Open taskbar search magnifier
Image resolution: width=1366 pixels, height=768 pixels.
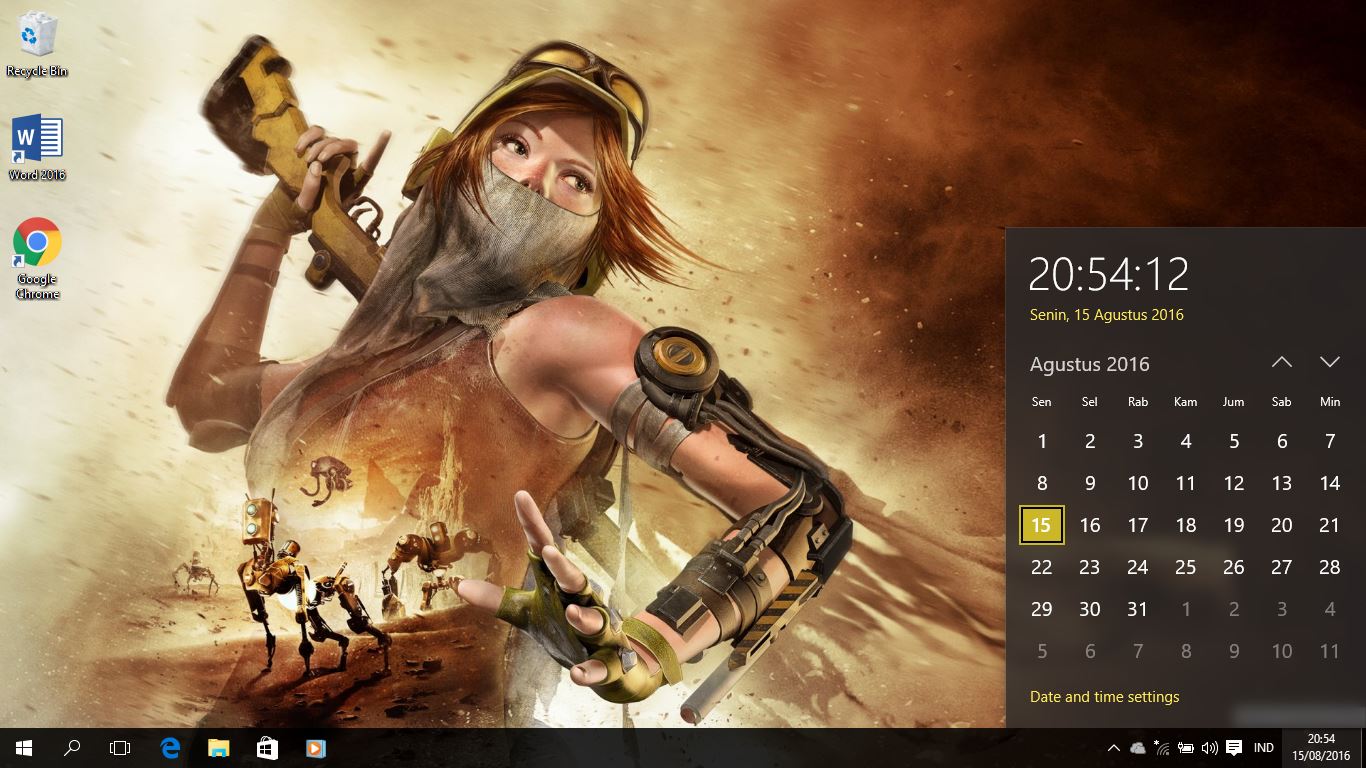tap(72, 748)
